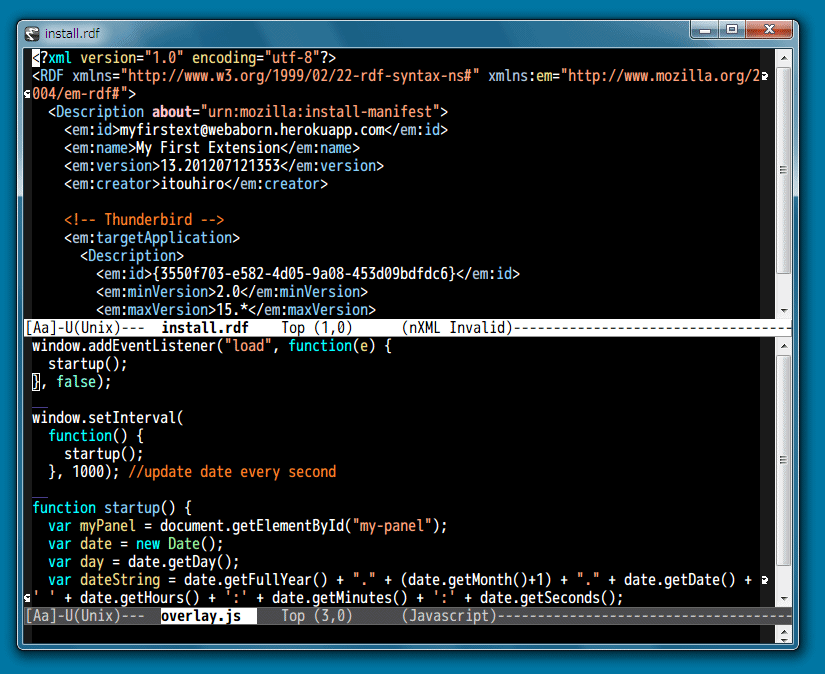Click '//update date every second' comment
825x674 pixels.
tap(232, 471)
